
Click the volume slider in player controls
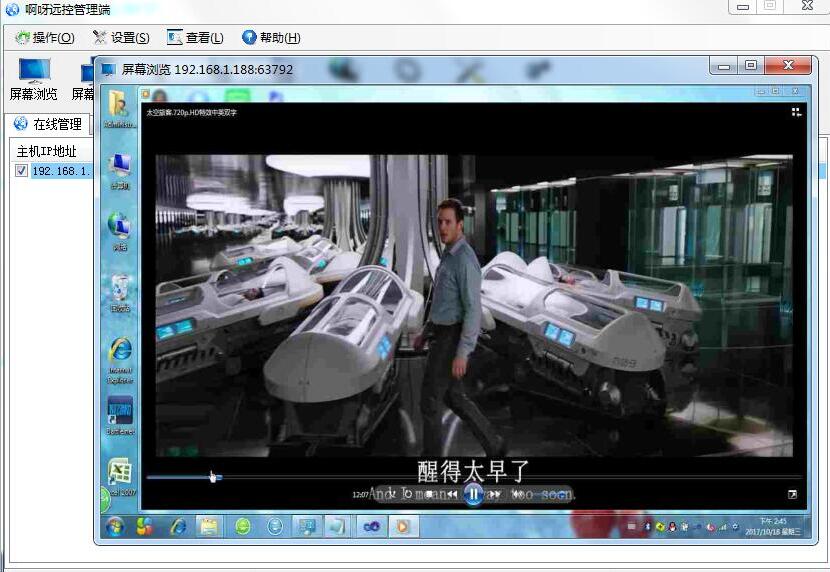[548, 495]
